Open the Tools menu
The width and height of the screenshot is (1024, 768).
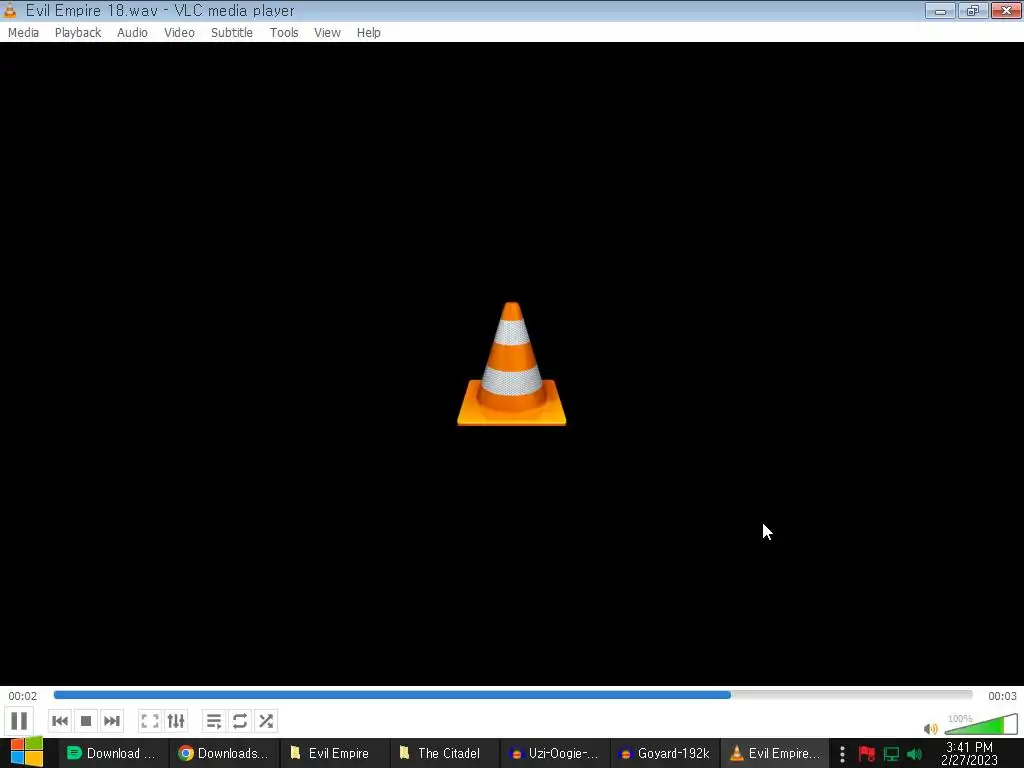[x=284, y=33]
